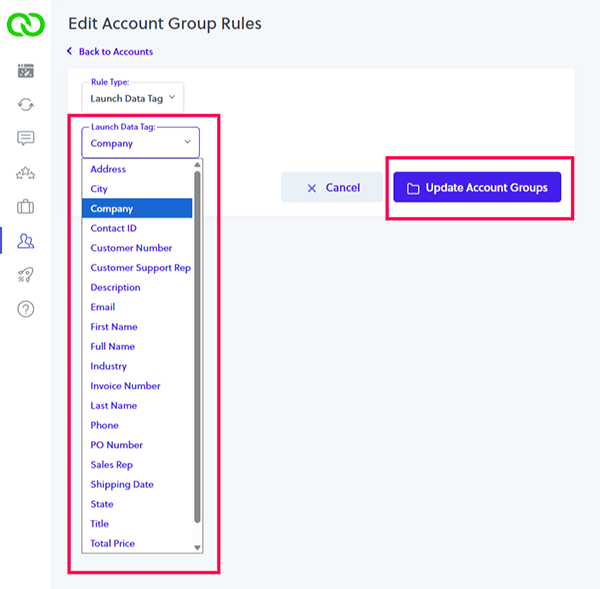The width and height of the screenshot is (600, 589).
Task: Click the folder icon on Update Account Groups
Action: pos(413,188)
